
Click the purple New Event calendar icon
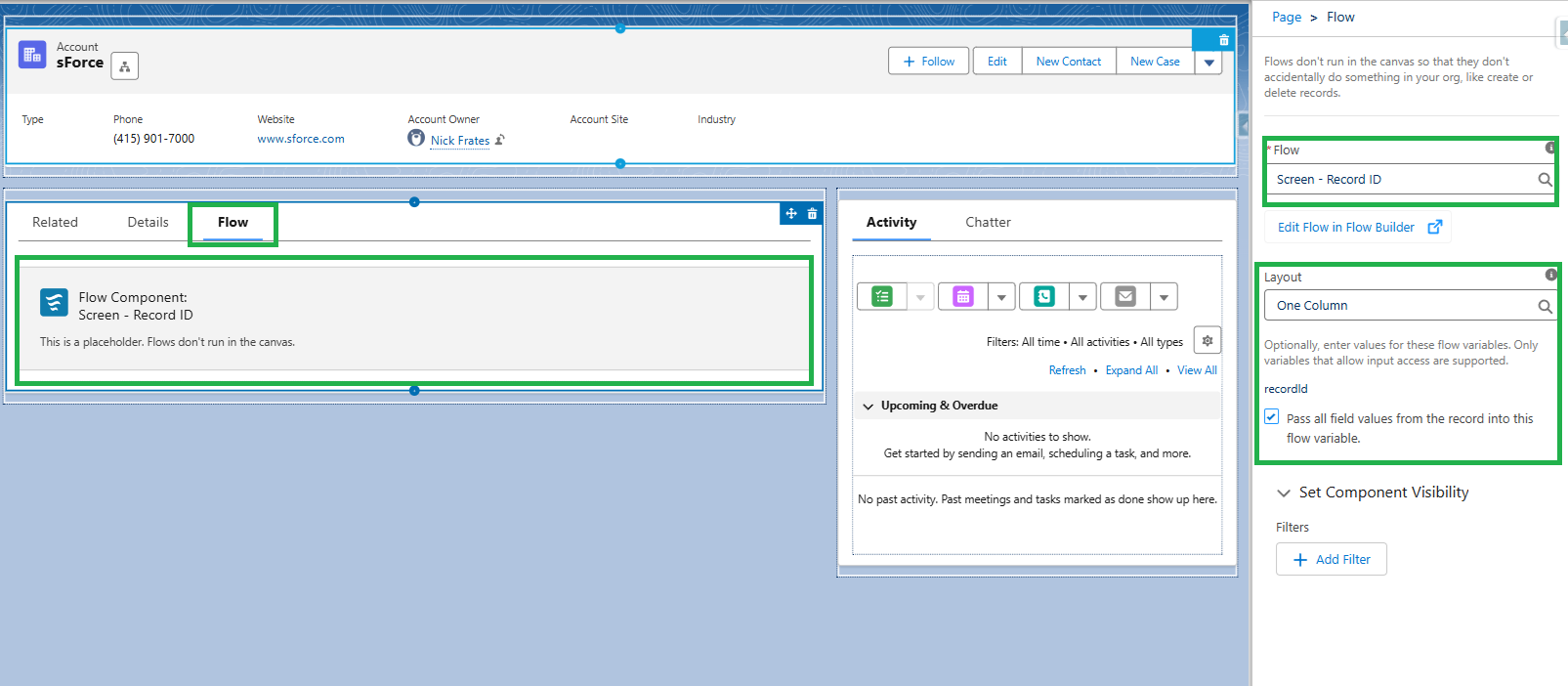963,296
